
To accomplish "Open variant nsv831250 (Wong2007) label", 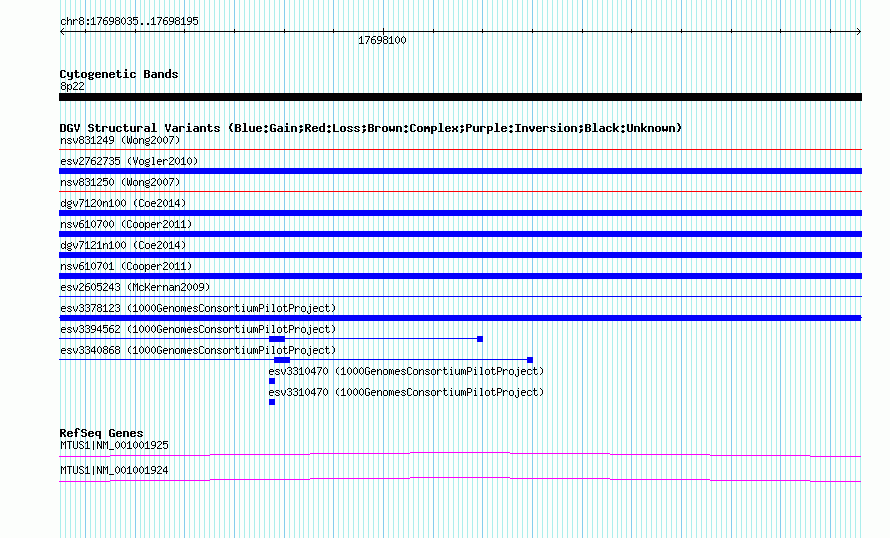I will [x=120, y=182].
